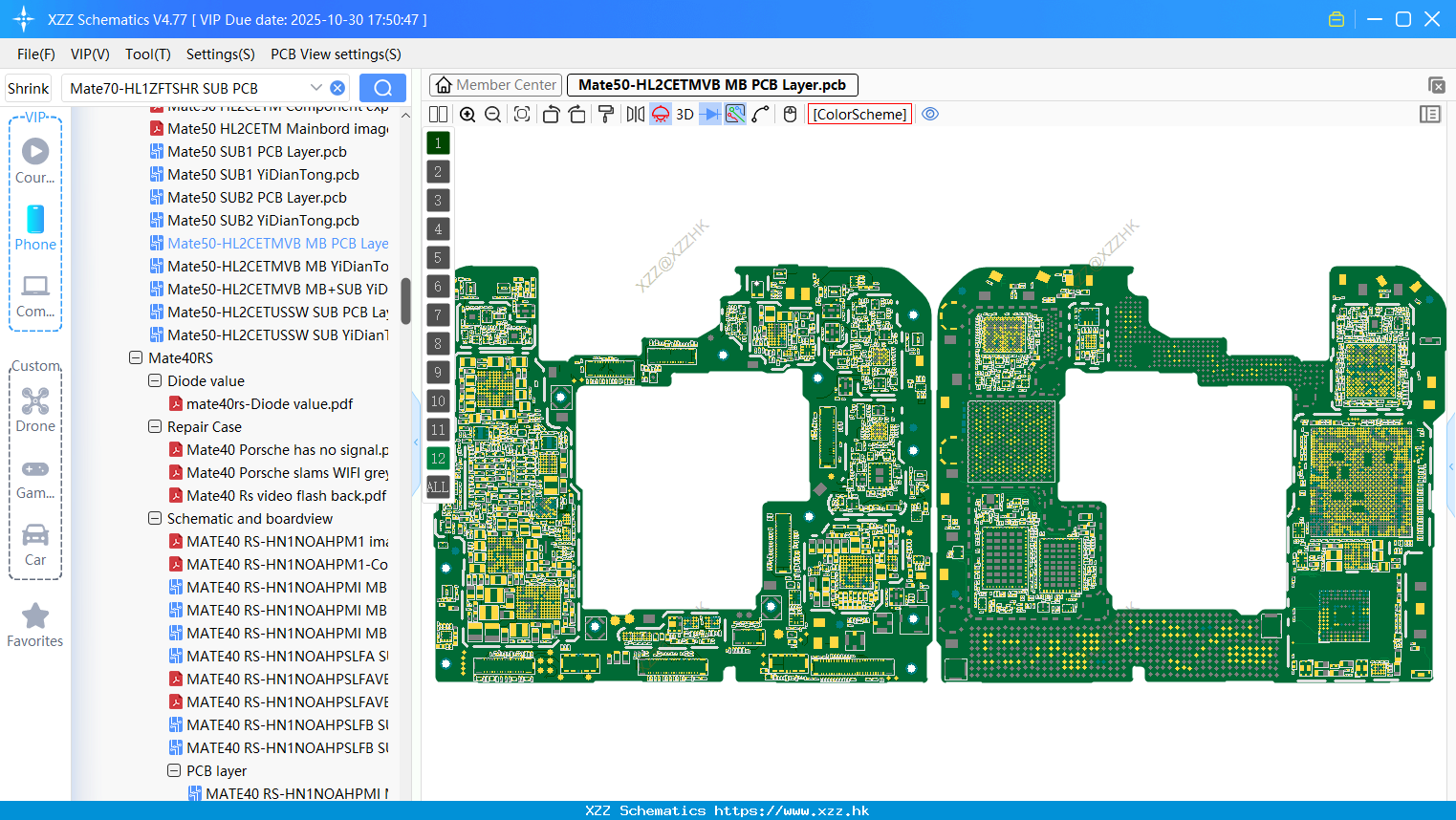Toggle the trace routing display icon

tap(735, 115)
